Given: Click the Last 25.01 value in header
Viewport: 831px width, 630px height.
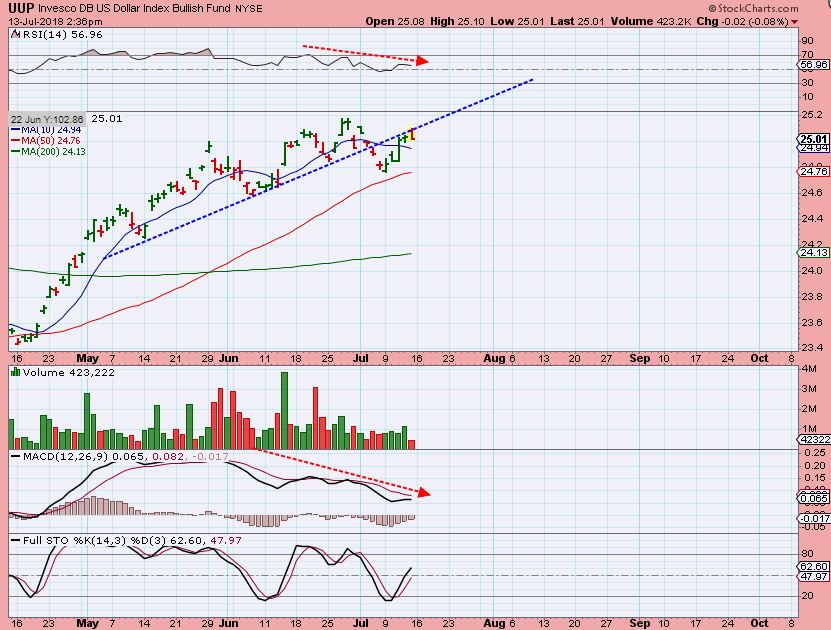Looking at the screenshot, I should 578,21.
